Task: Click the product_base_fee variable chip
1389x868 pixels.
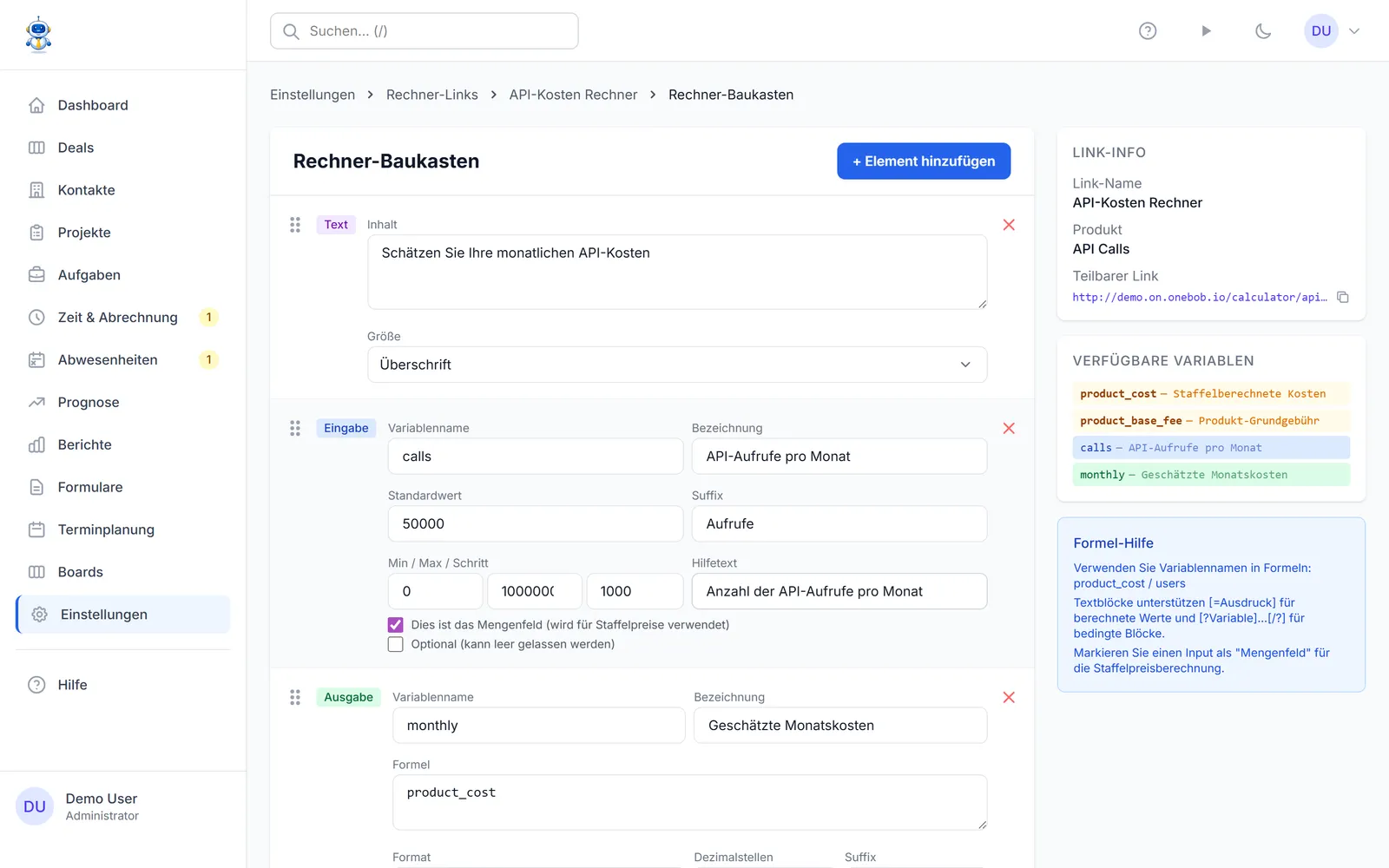Action: [1211, 421]
